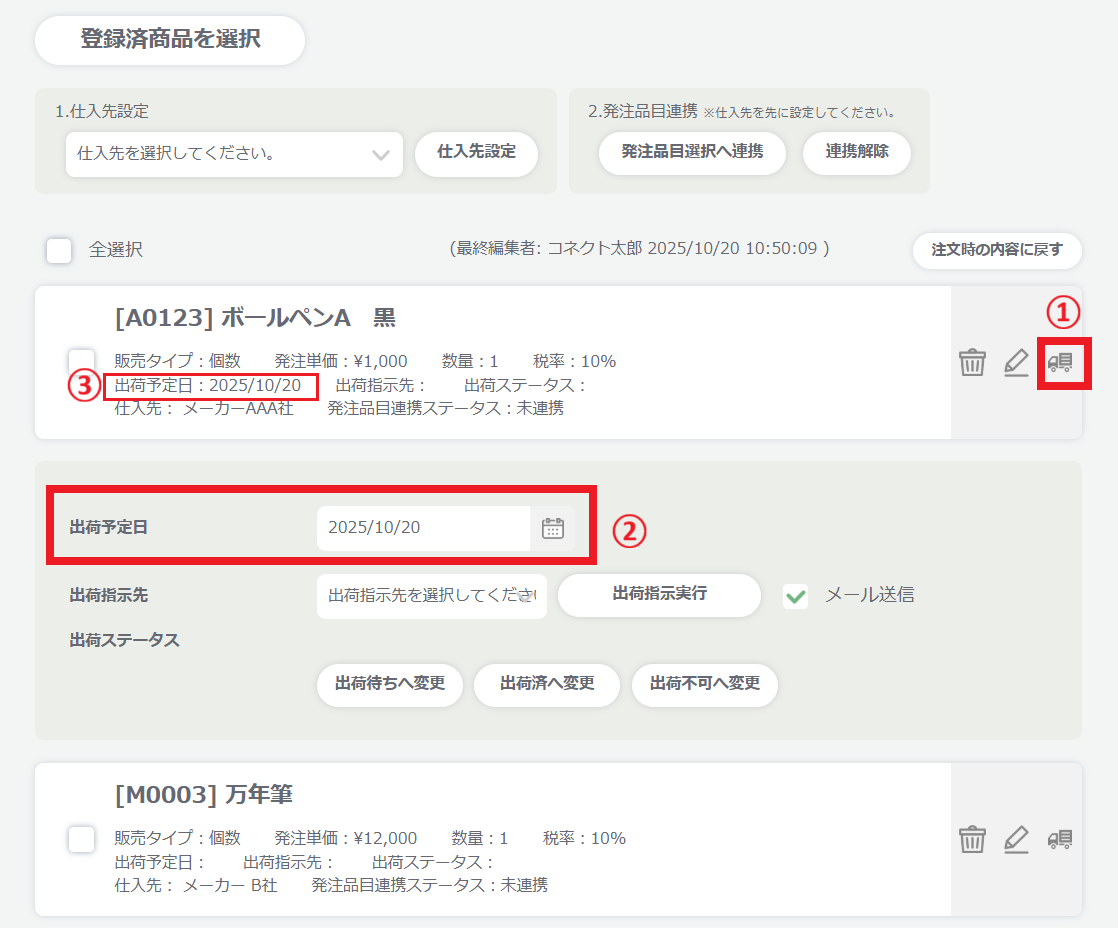
Task: Click the 連携解除 button
Action: (x=857, y=153)
